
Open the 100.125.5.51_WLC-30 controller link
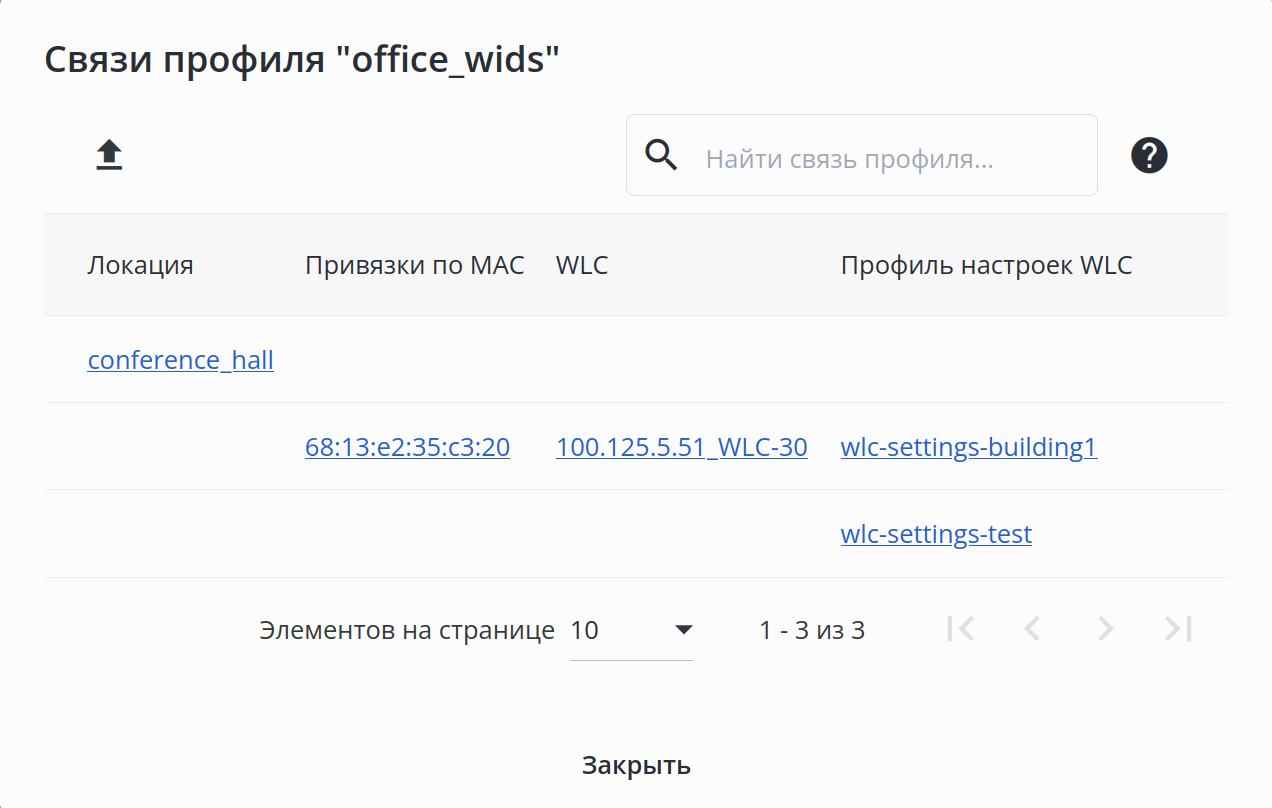(x=681, y=447)
